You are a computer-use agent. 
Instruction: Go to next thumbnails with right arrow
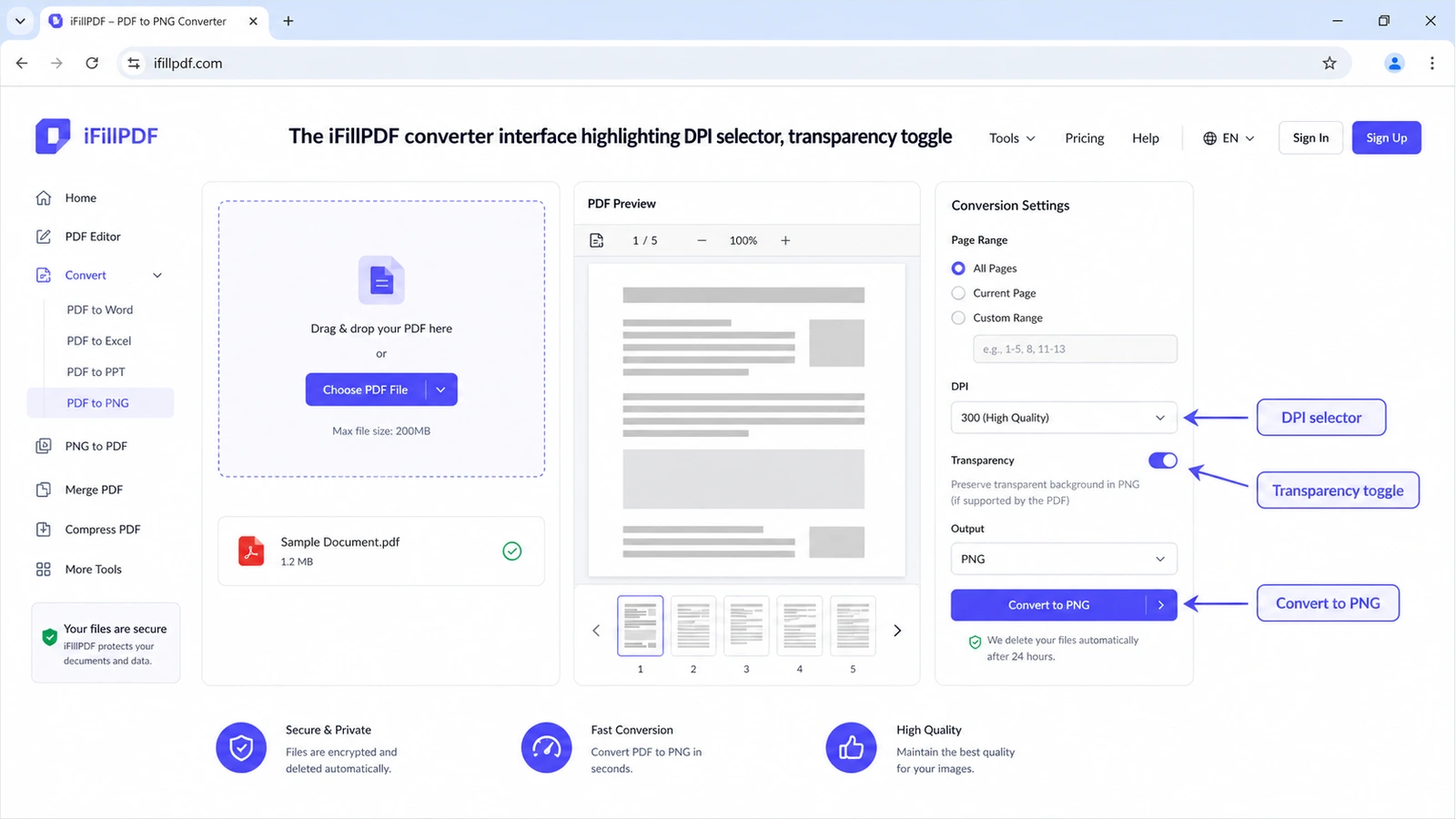click(x=897, y=631)
